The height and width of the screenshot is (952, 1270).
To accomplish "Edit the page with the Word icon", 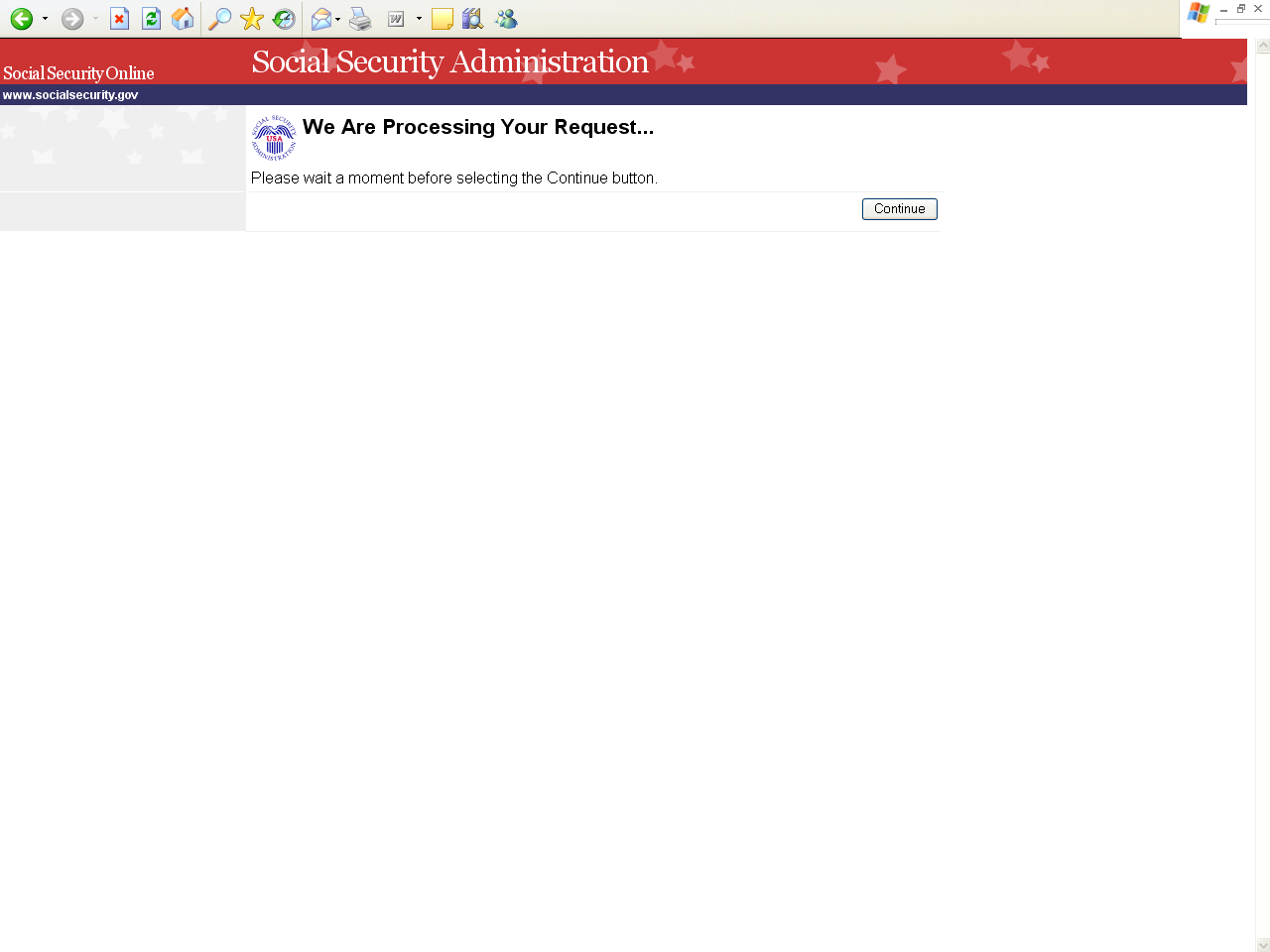I will 396,19.
